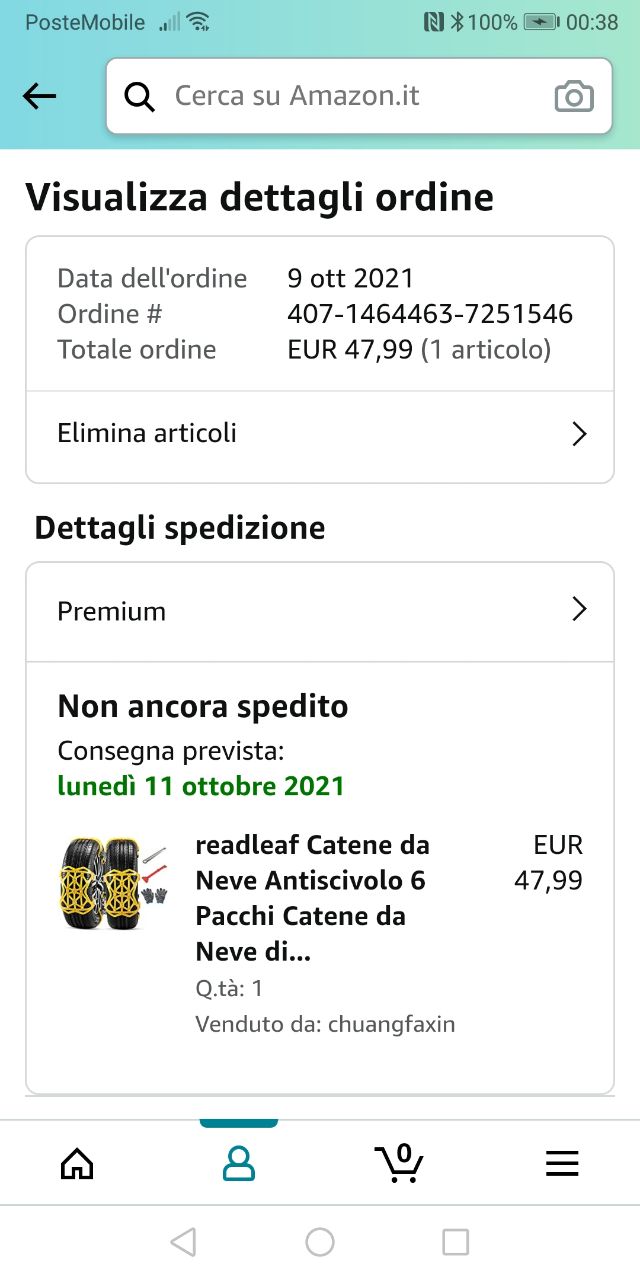The image size is (640, 1280).
Task: Open the hamburger menu icon
Action: tap(562, 1163)
